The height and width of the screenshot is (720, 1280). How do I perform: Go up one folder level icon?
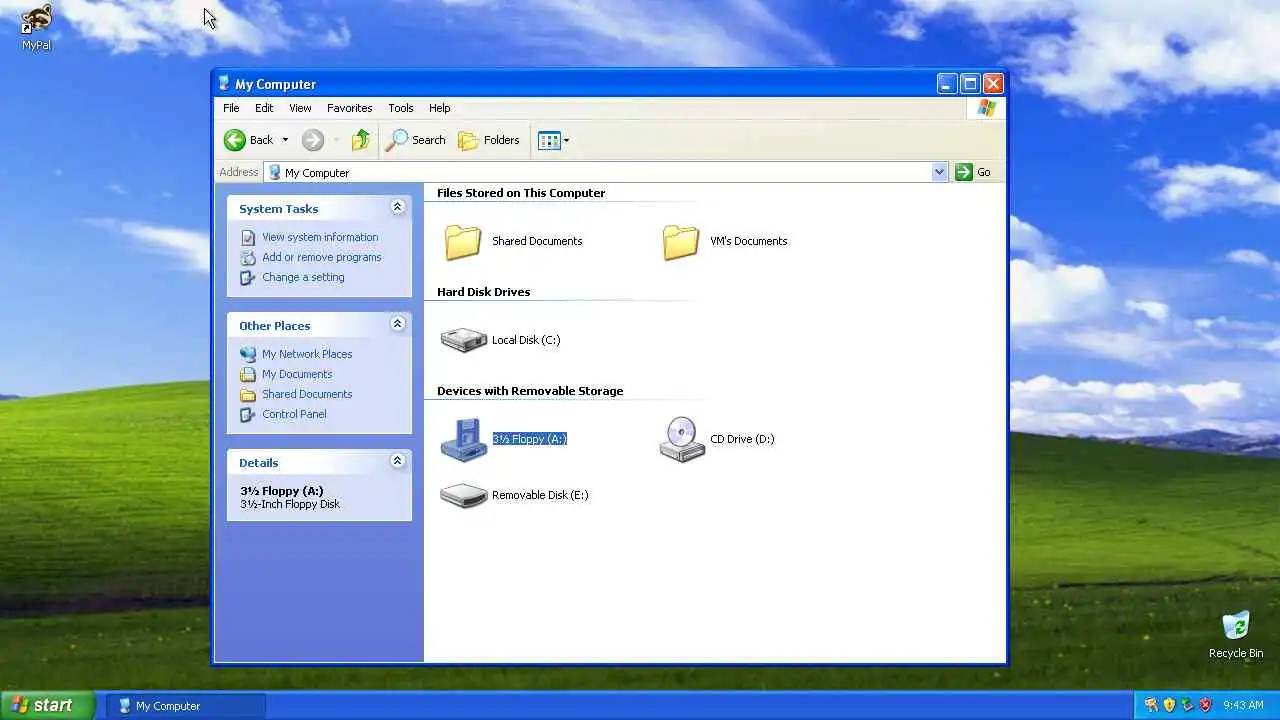[361, 140]
